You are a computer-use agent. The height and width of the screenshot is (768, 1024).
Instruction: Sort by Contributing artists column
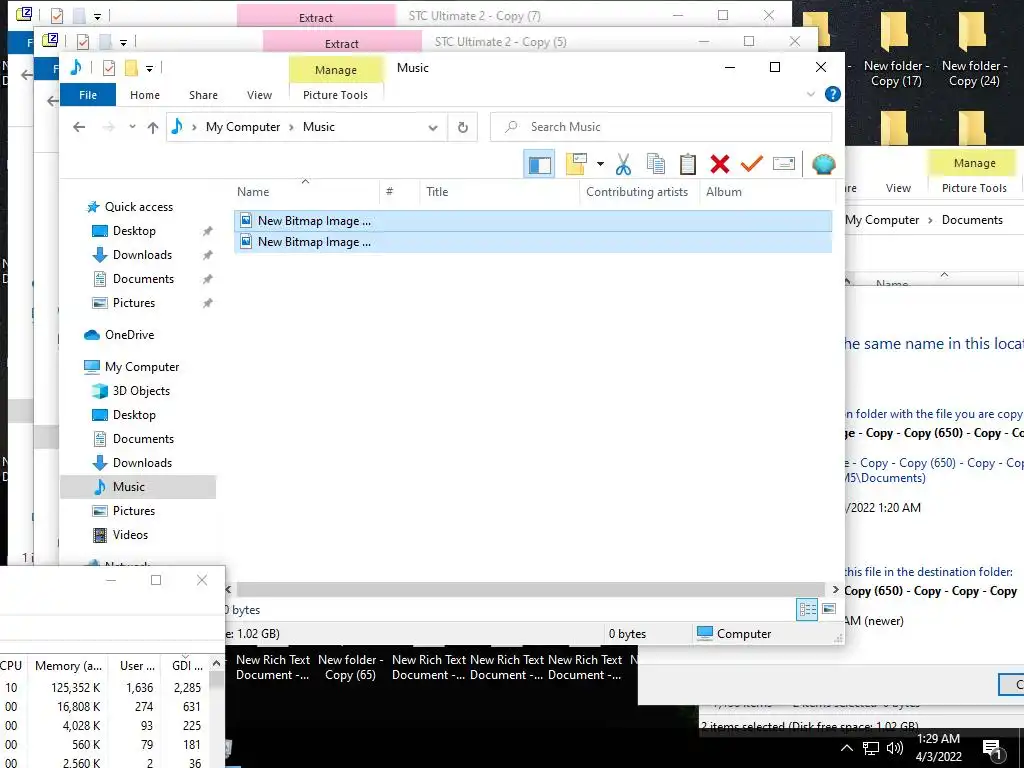pos(637,191)
